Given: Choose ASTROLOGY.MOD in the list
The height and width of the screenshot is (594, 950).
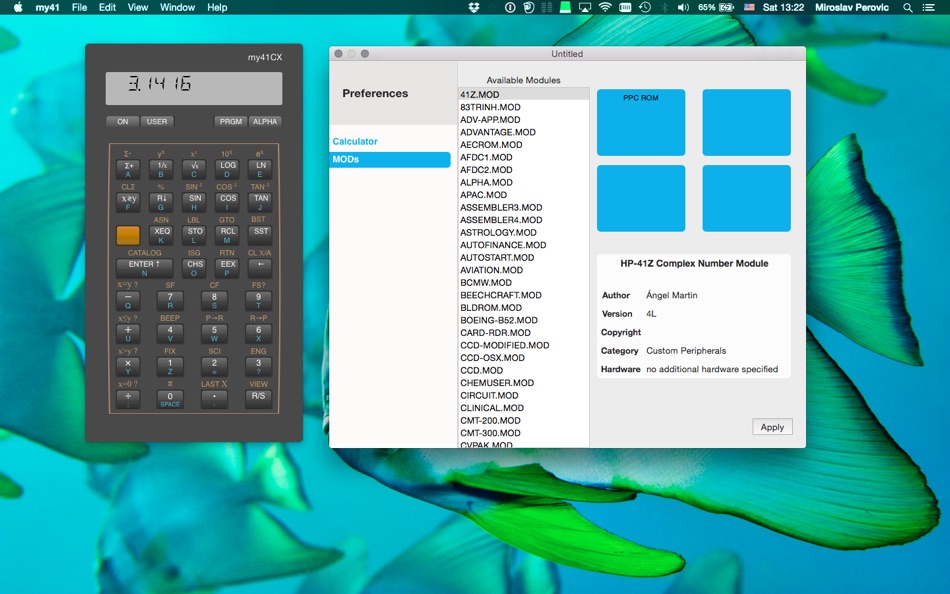Looking at the screenshot, I should click(523, 232).
